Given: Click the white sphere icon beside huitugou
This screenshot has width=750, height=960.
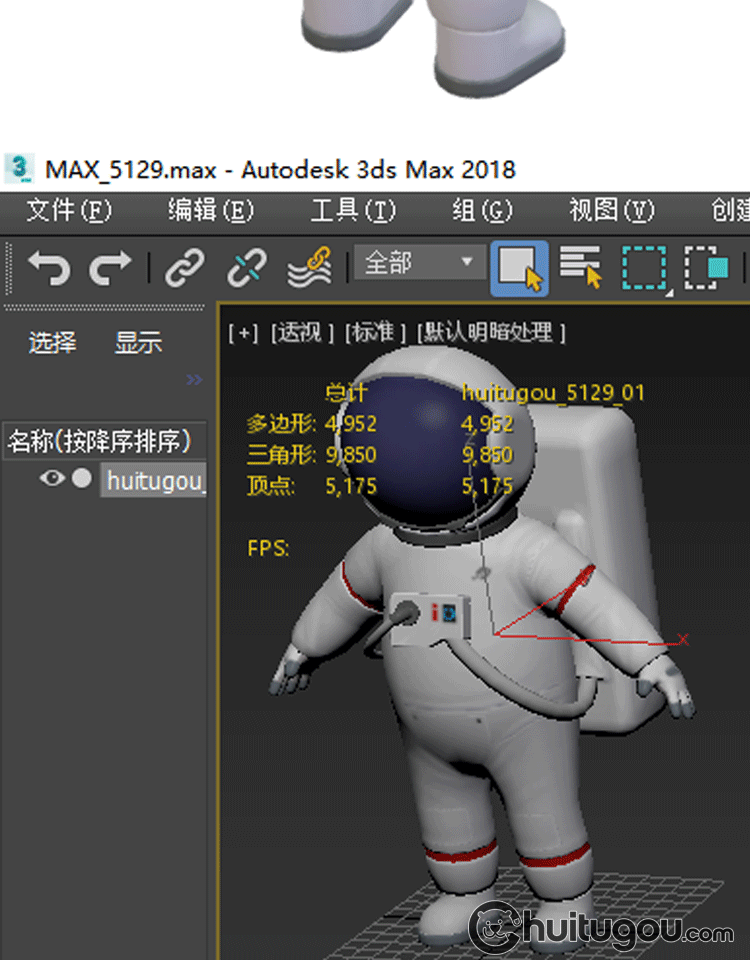Looking at the screenshot, I should pyautogui.click(x=81, y=478).
